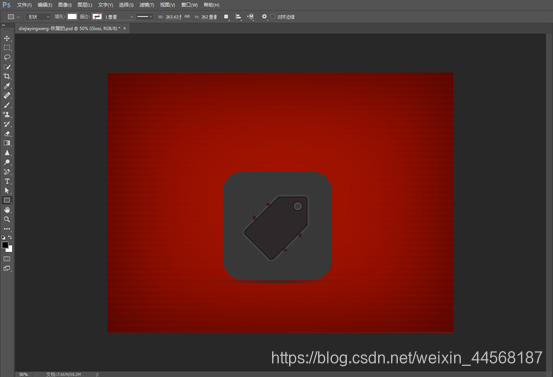
Task: Toggle Quick Mask mode
Action: point(7,259)
